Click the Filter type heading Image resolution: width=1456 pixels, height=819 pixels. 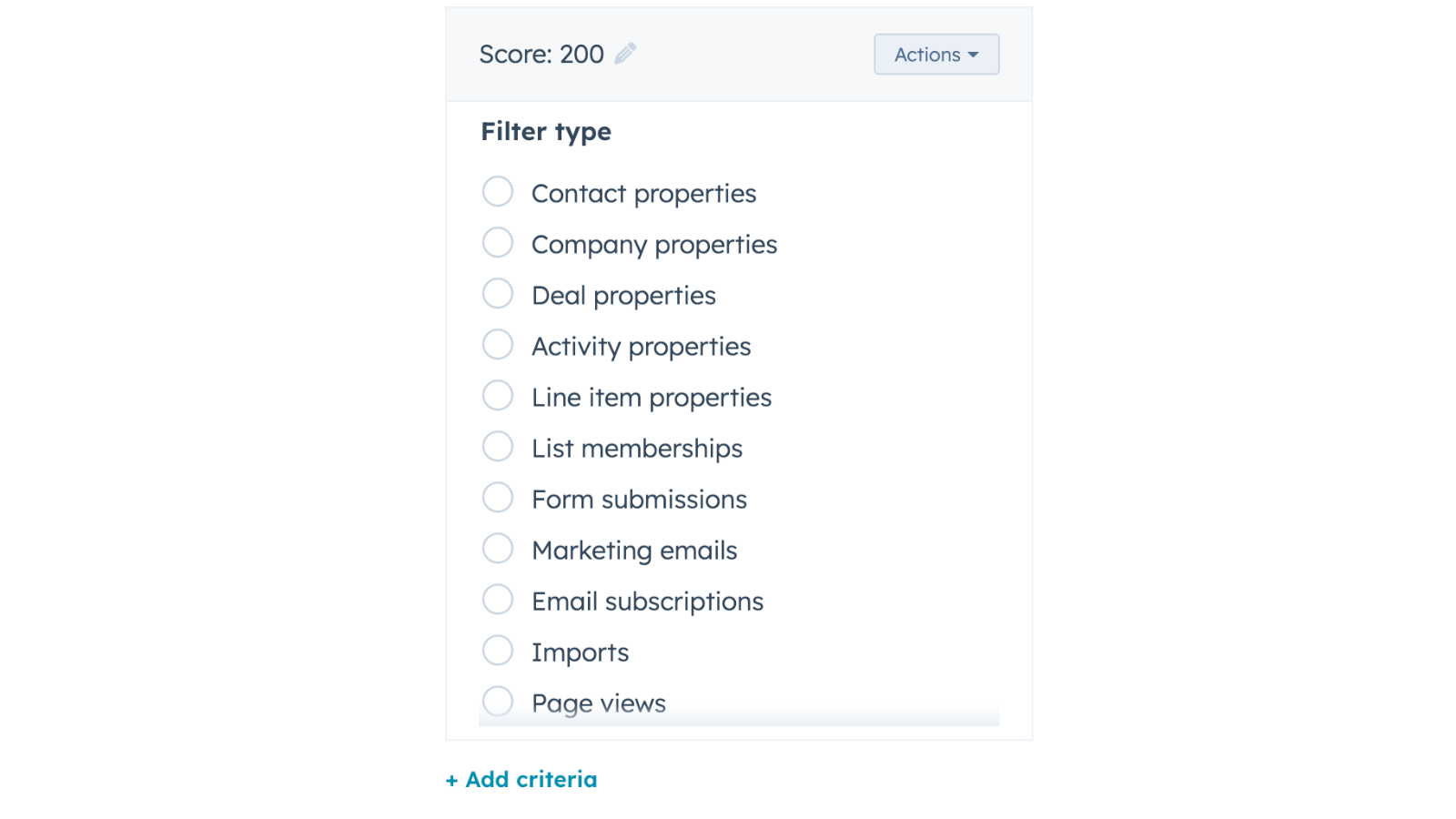point(546,132)
